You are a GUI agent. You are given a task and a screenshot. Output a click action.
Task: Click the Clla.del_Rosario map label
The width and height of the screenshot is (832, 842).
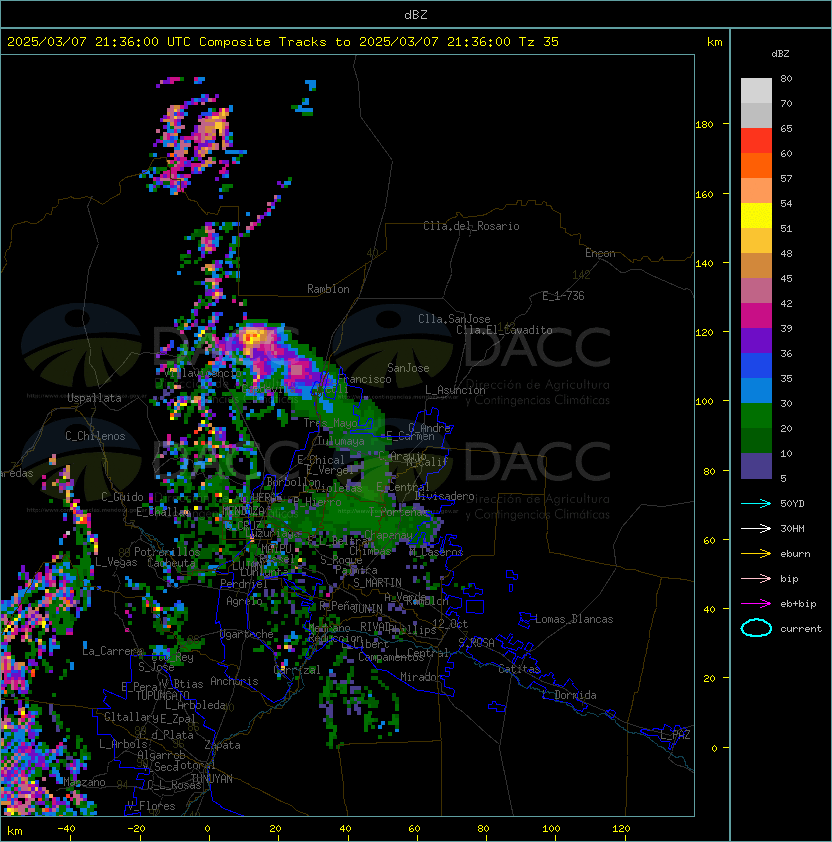click(x=471, y=226)
